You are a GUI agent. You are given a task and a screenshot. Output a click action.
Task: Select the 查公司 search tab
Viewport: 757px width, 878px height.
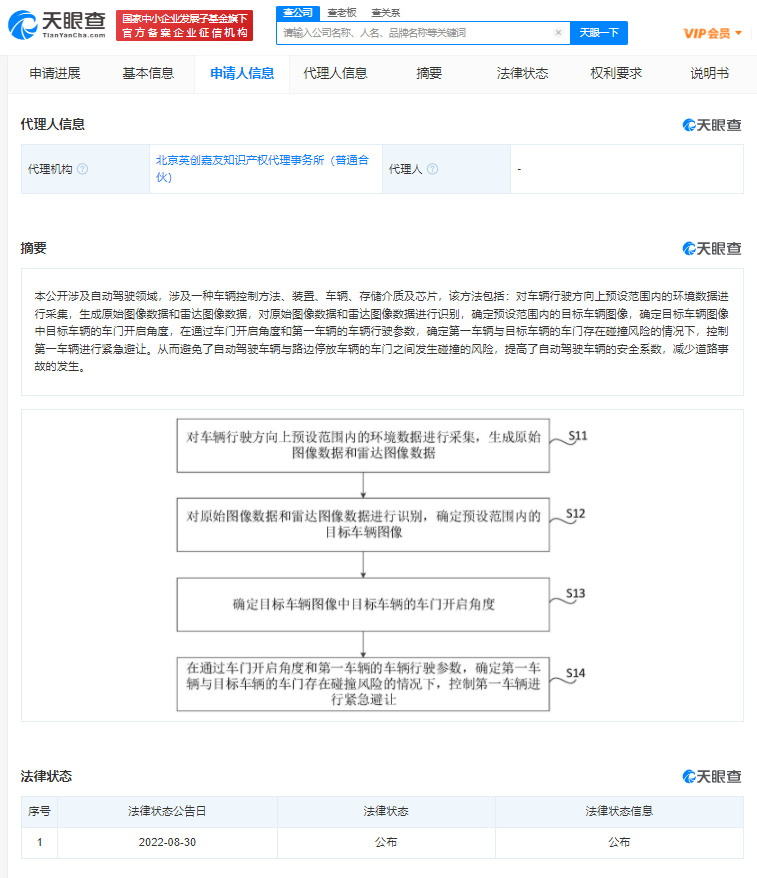(298, 12)
